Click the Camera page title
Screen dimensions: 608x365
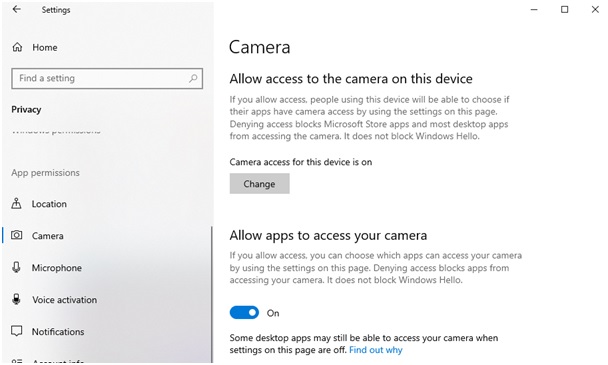pos(259,47)
